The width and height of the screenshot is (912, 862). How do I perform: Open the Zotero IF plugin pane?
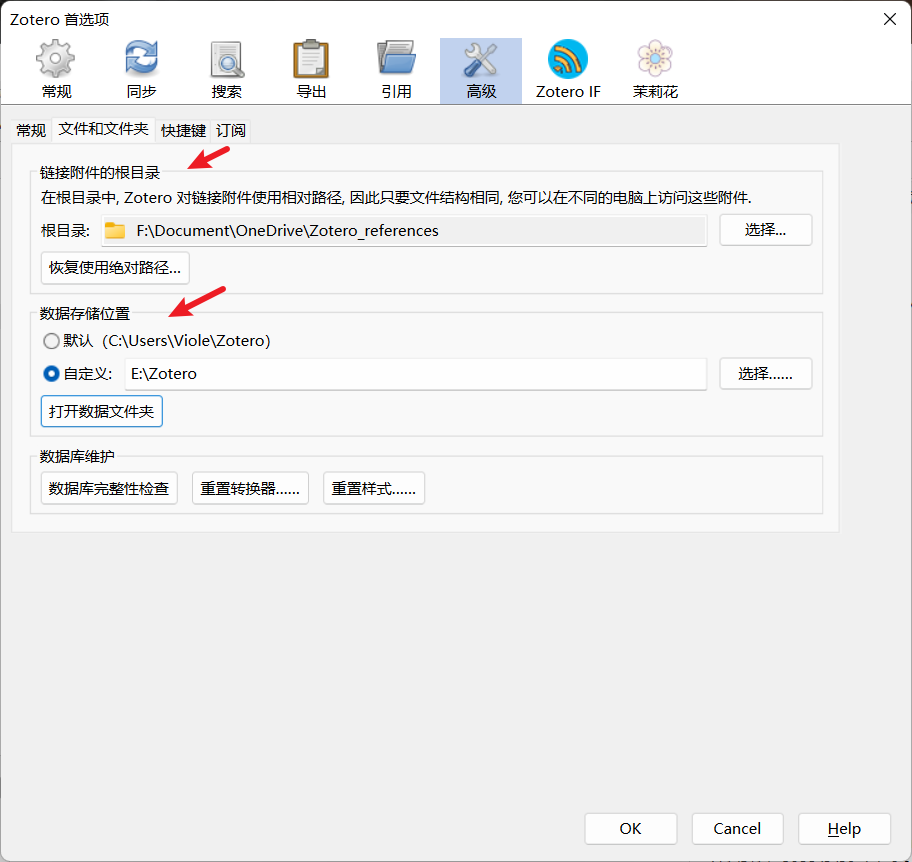[568, 70]
